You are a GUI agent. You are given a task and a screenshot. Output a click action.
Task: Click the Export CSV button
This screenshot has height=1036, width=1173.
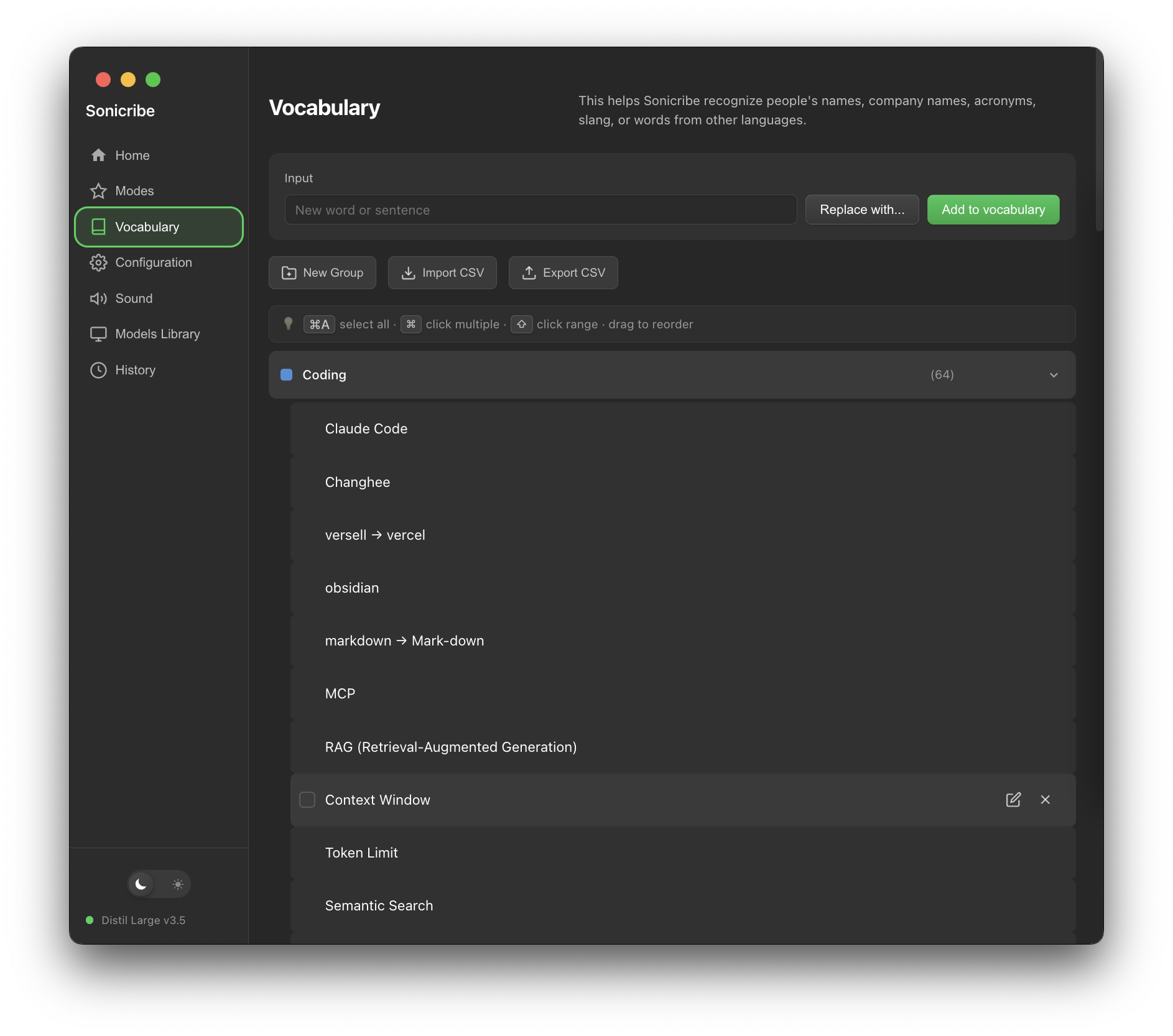(x=563, y=272)
